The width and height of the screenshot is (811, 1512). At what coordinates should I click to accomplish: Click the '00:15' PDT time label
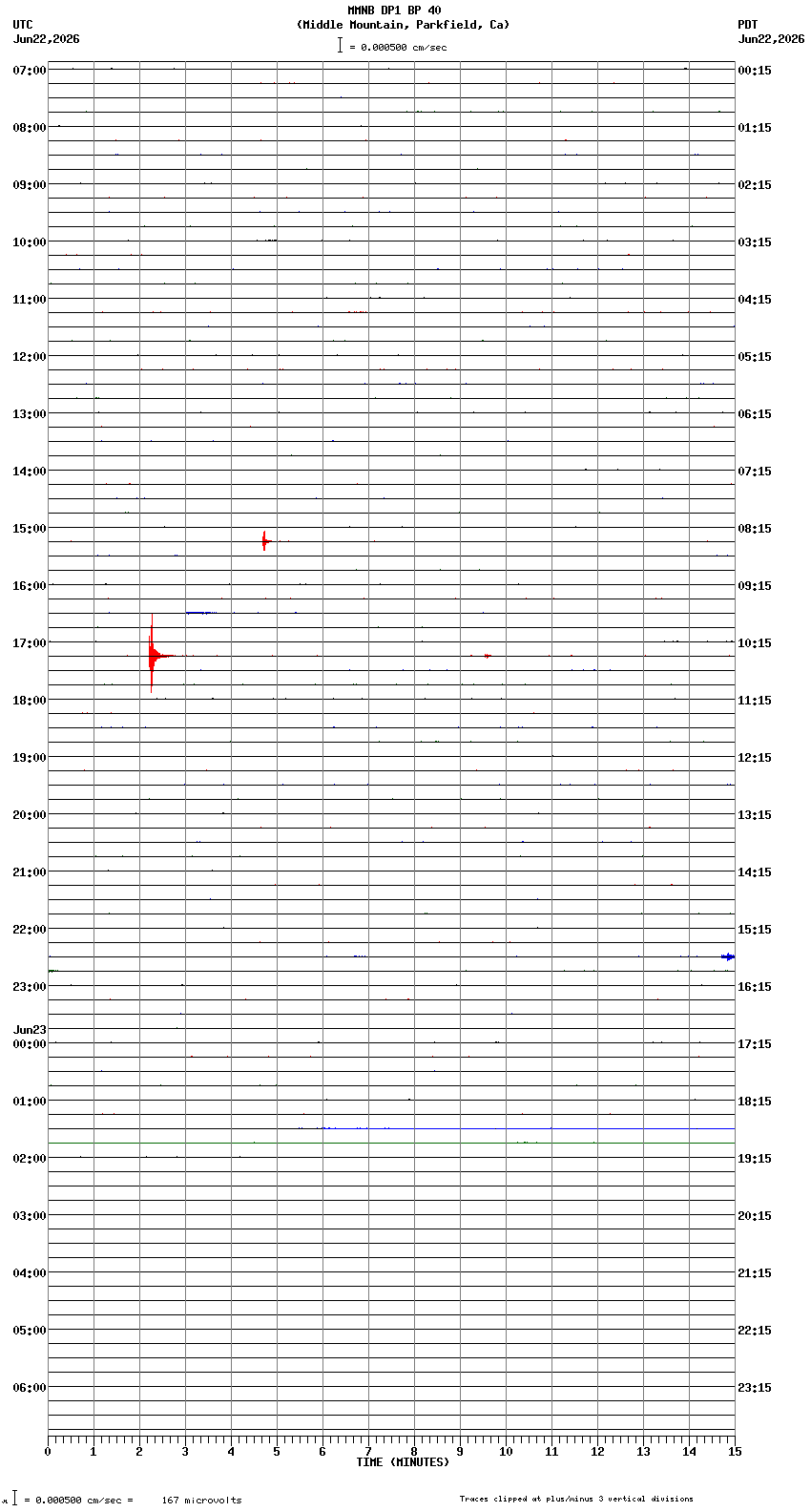[755, 71]
